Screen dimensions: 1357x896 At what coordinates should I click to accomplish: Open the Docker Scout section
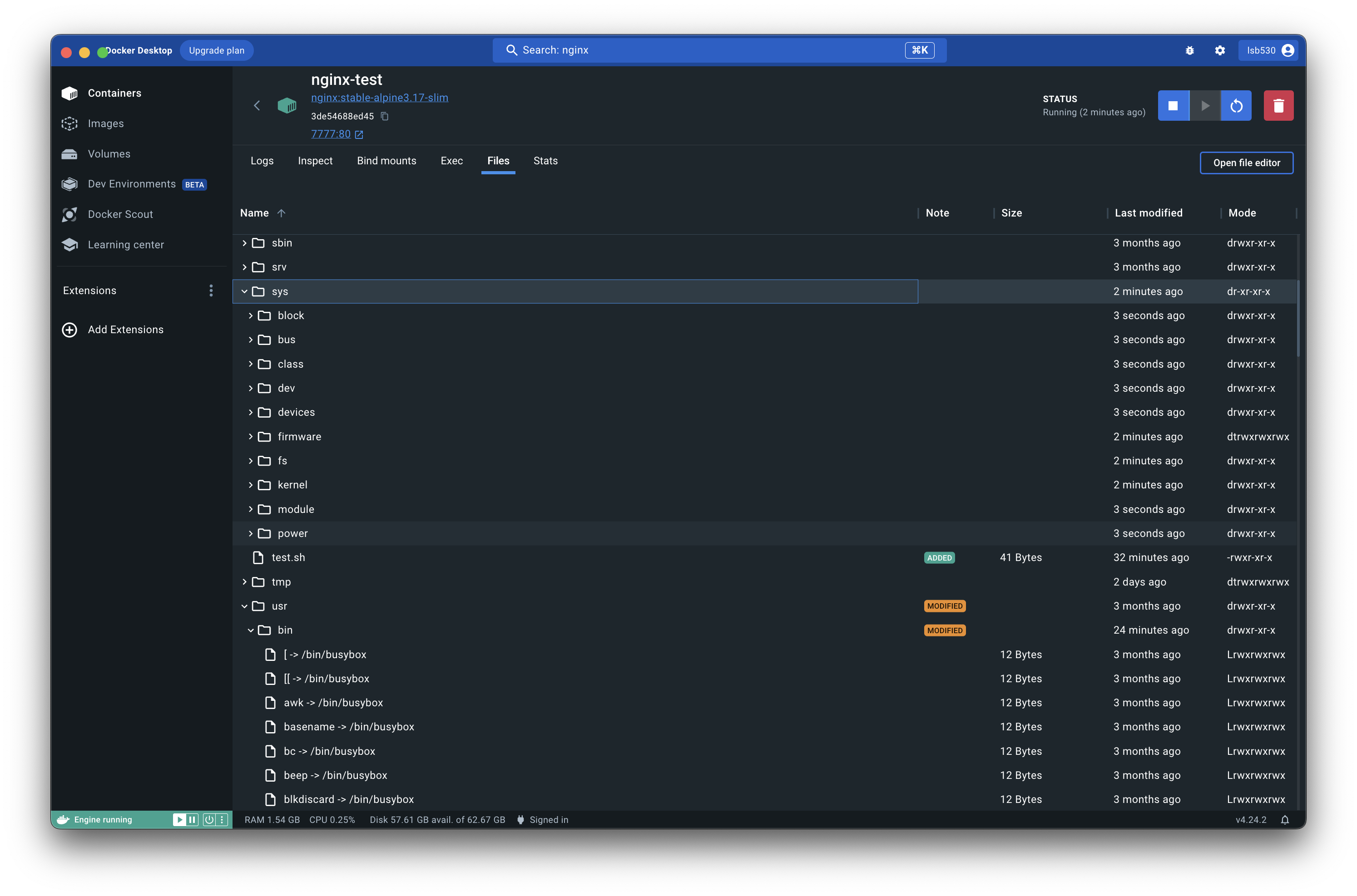pyautogui.click(x=120, y=214)
